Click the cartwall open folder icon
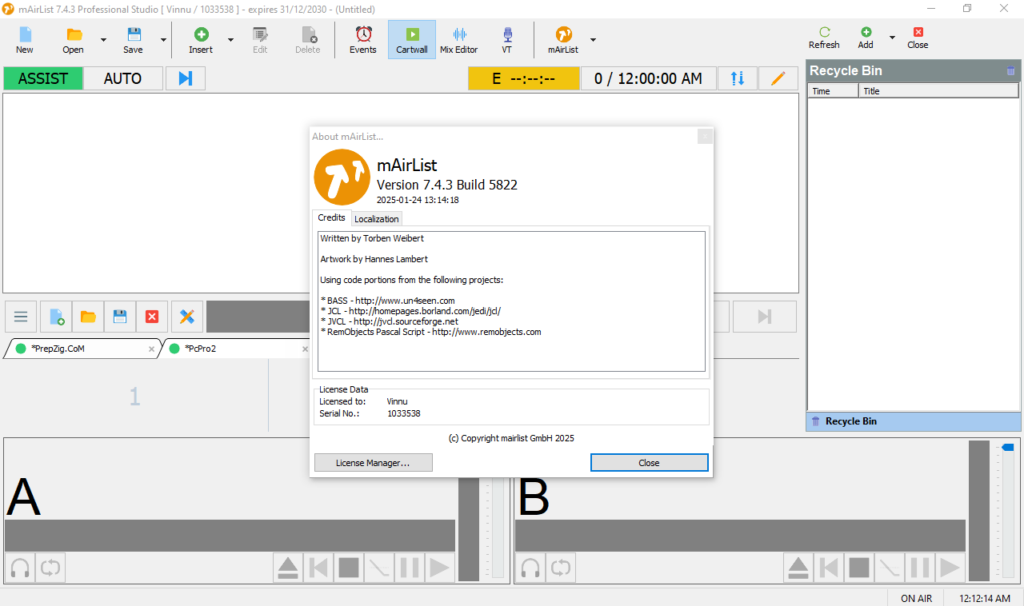The height and width of the screenshot is (606, 1024). (x=88, y=317)
